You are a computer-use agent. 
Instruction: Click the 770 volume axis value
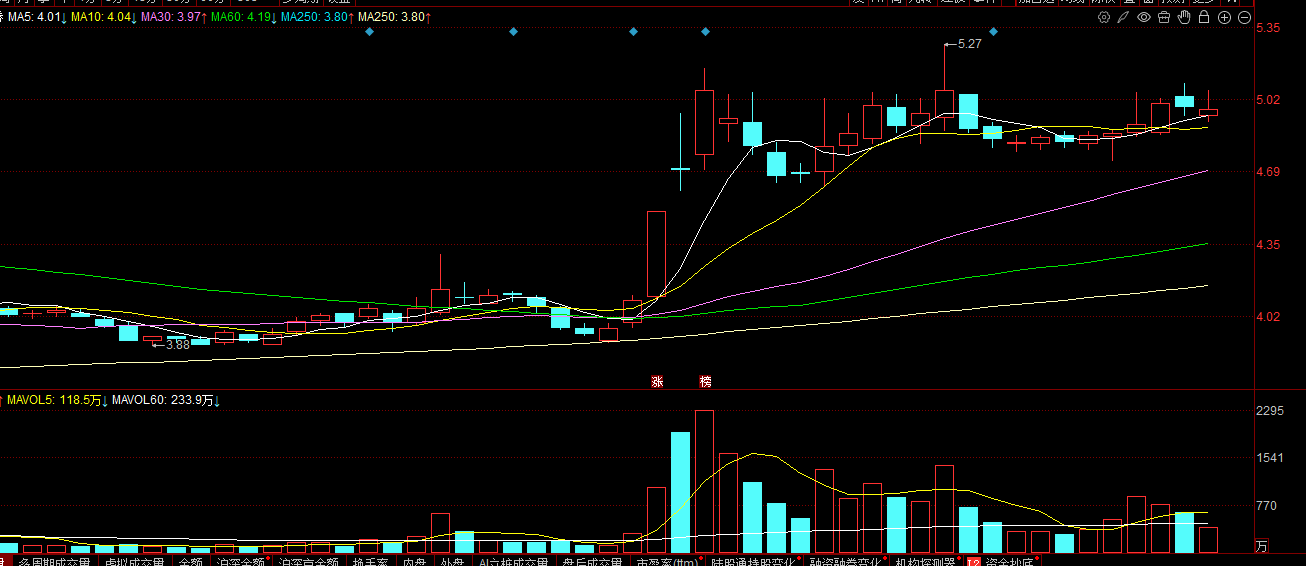point(1266,506)
